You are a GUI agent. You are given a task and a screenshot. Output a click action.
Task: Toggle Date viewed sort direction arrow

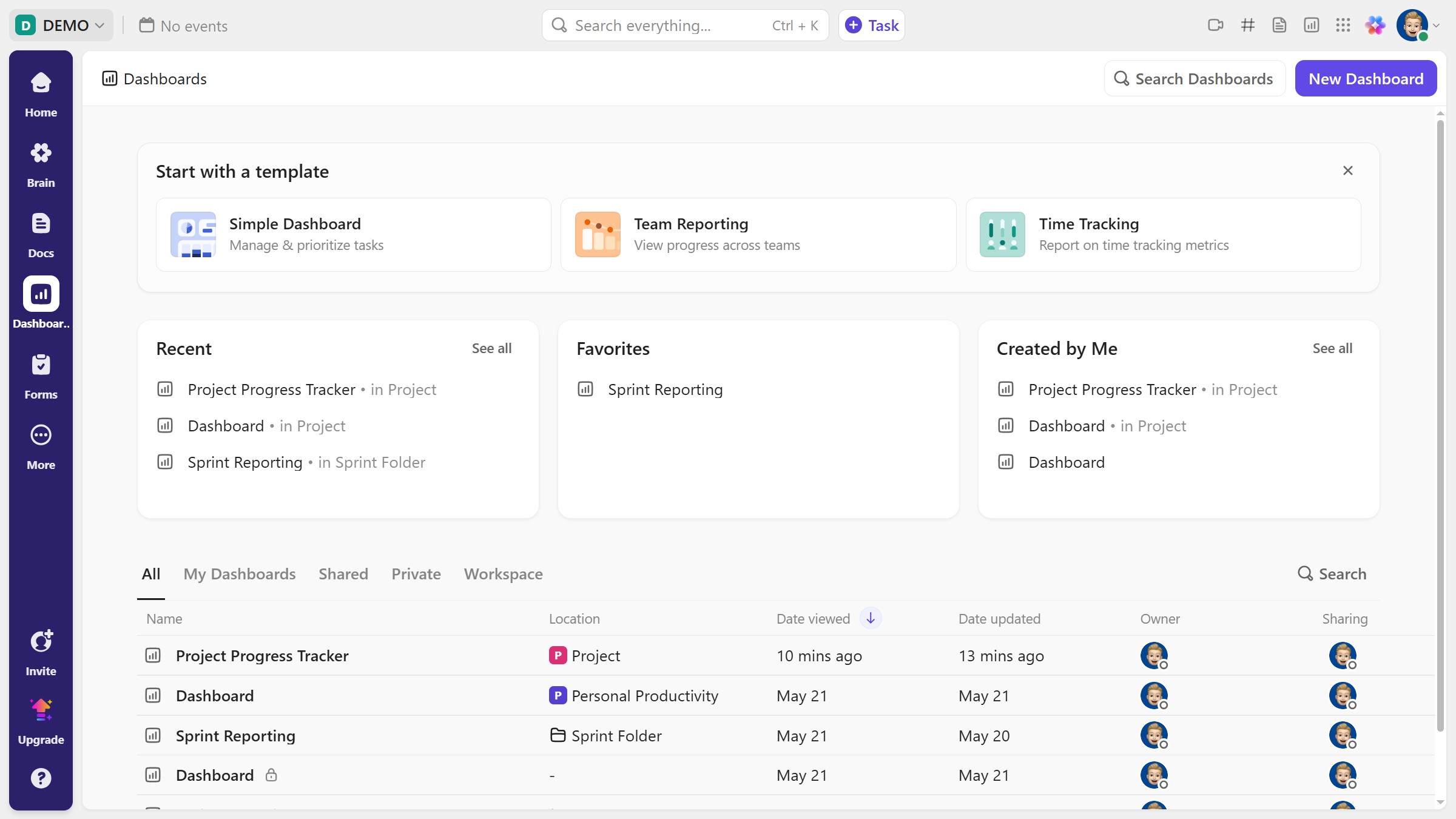[871, 618]
